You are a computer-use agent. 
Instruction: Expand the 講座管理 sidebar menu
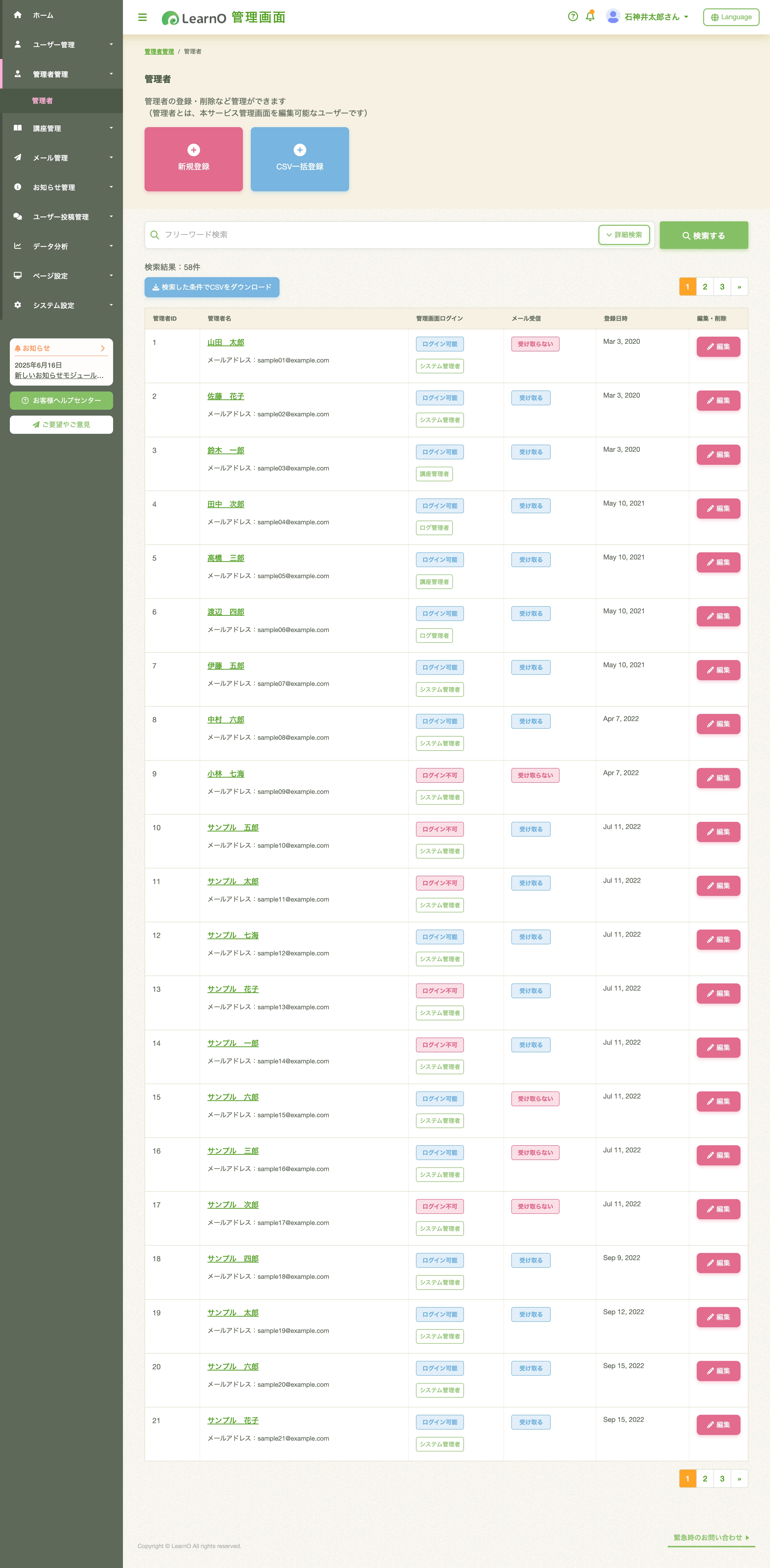tap(61, 128)
